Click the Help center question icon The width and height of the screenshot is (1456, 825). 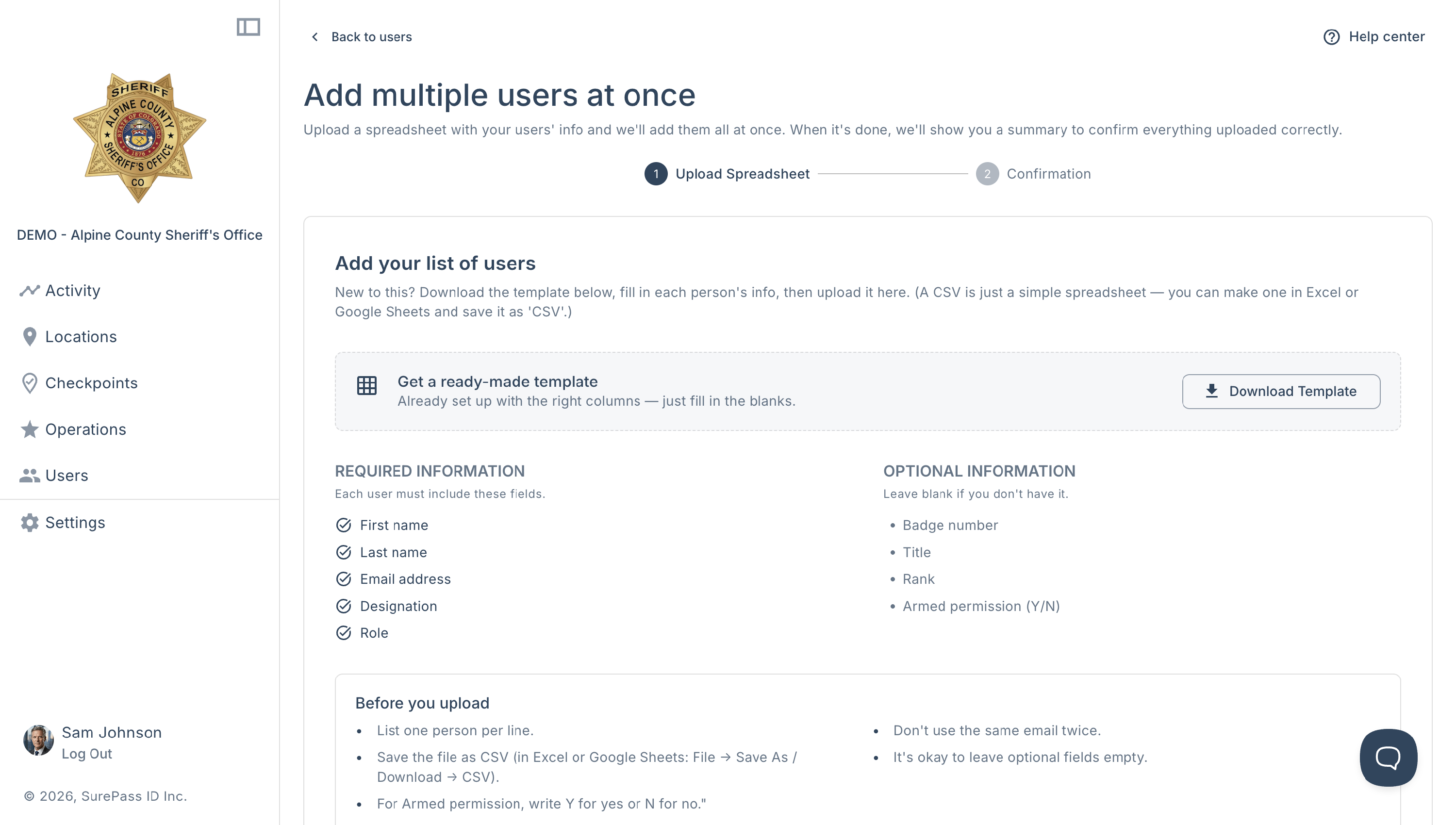1331,37
